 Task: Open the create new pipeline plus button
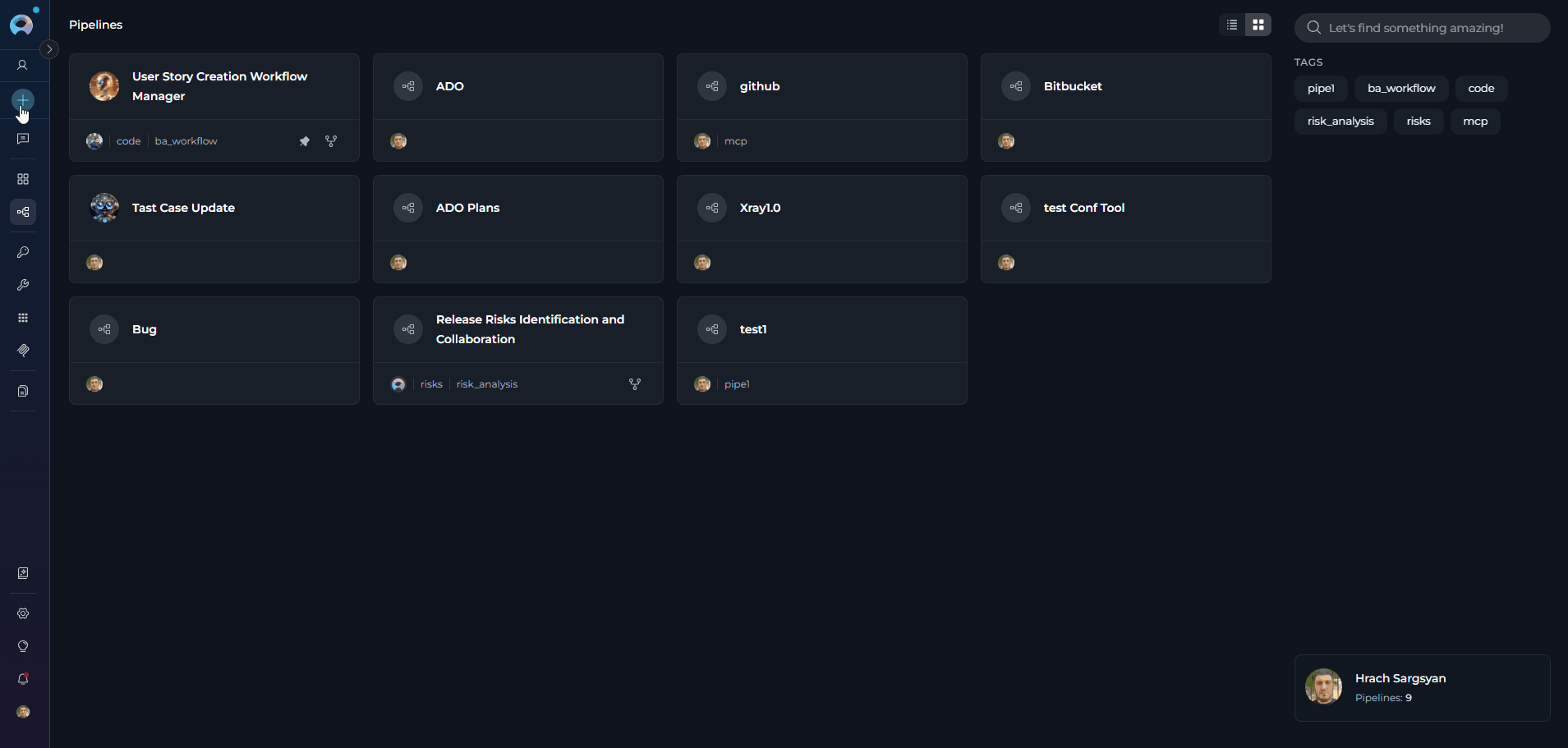pyautogui.click(x=22, y=102)
